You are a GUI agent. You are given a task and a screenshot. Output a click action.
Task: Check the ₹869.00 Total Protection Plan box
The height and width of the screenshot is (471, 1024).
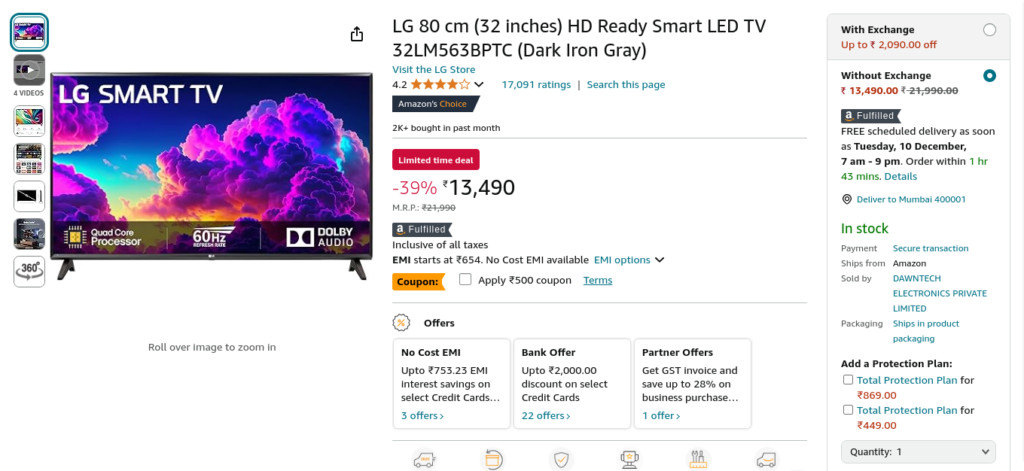pos(848,380)
